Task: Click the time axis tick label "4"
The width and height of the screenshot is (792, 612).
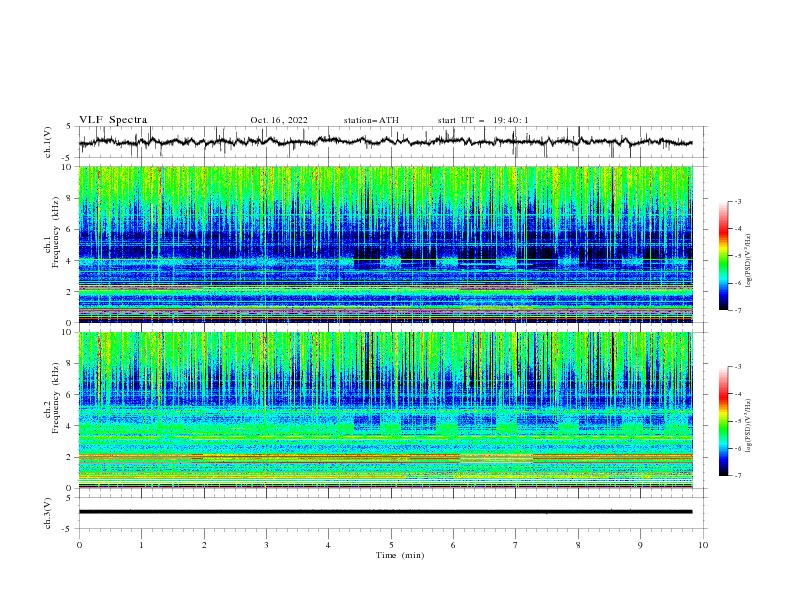Action: click(x=328, y=545)
